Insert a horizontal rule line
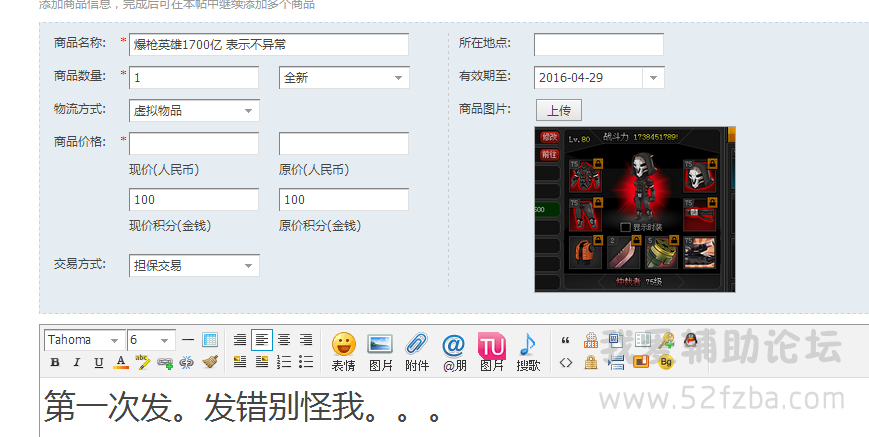This screenshot has height=437, width=869. coord(188,340)
